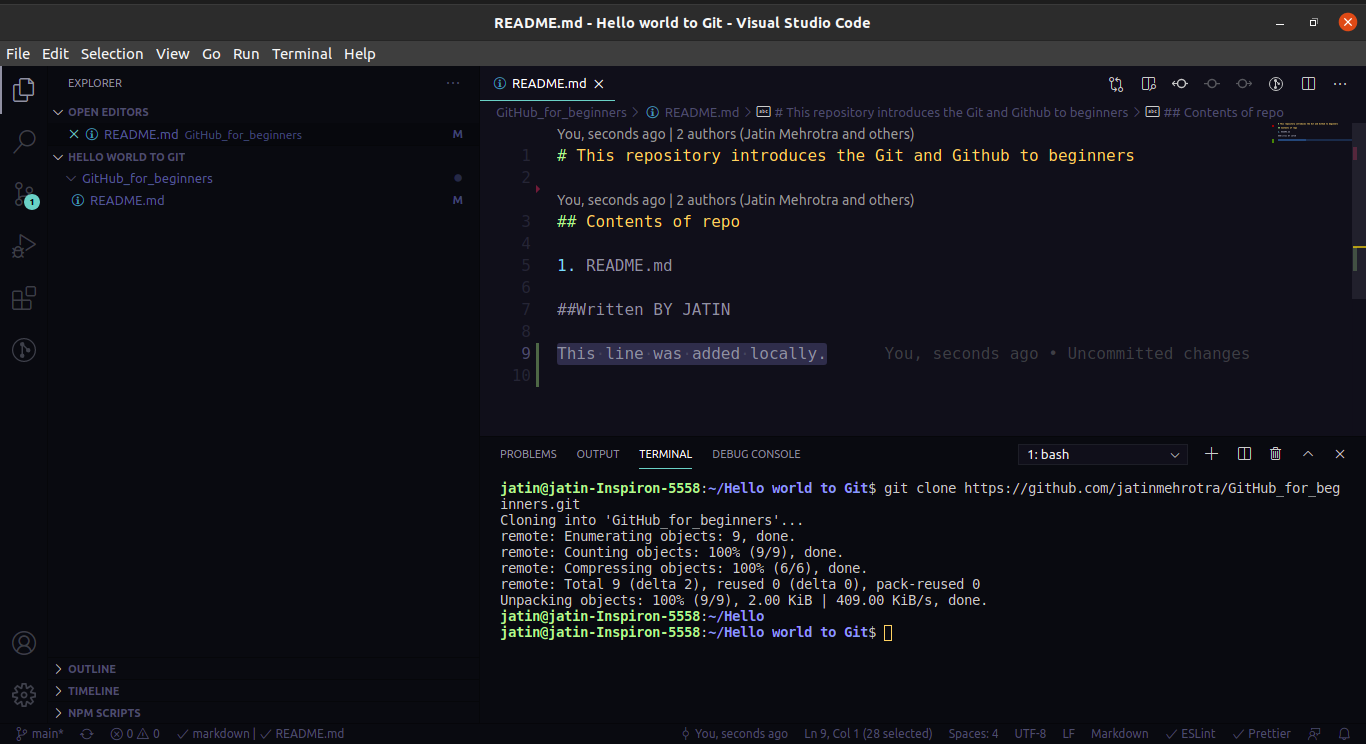Click the Split Editor Right icon
This screenshot has width=1366, height=744.
(1308, 84)
